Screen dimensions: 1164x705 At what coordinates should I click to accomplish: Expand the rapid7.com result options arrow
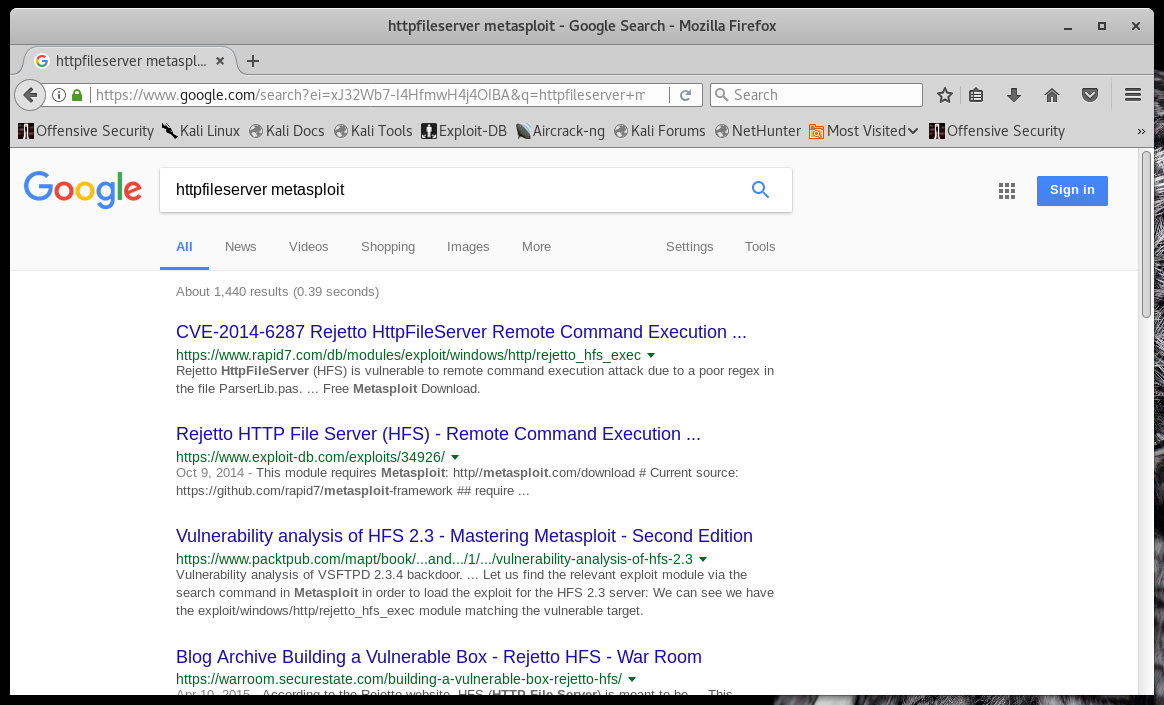(651, 356)
